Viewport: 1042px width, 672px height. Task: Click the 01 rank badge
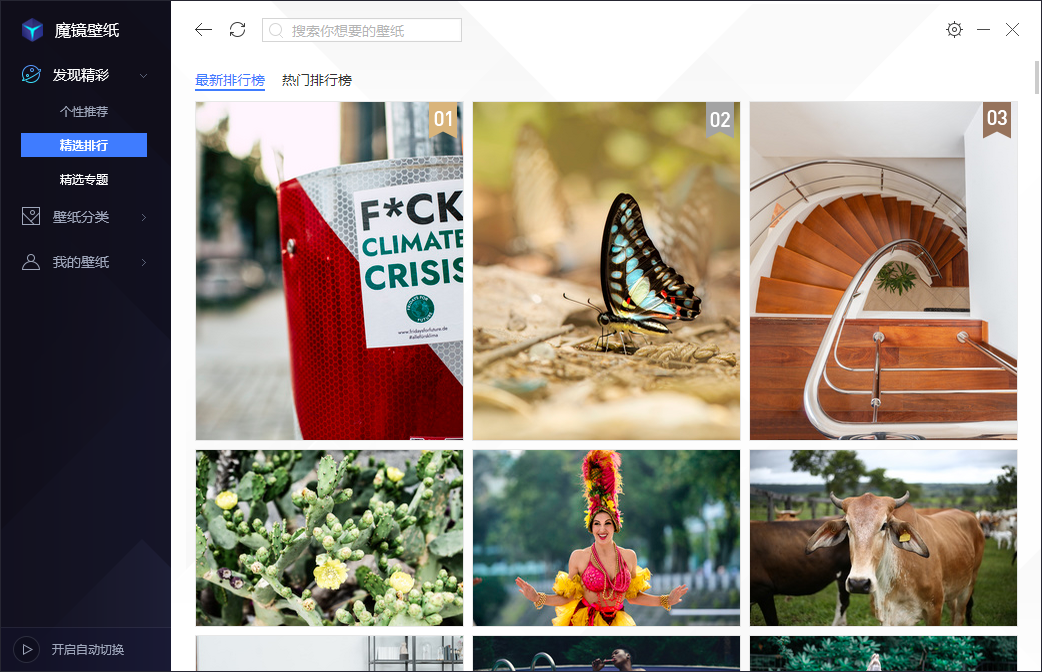[x=443, y=120]
